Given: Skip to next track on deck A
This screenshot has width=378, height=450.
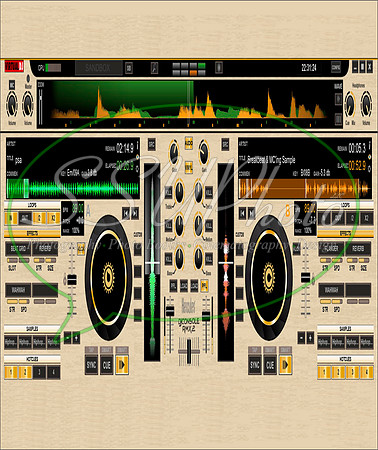Looking at the screenshot, I should (x=135, y=213).
